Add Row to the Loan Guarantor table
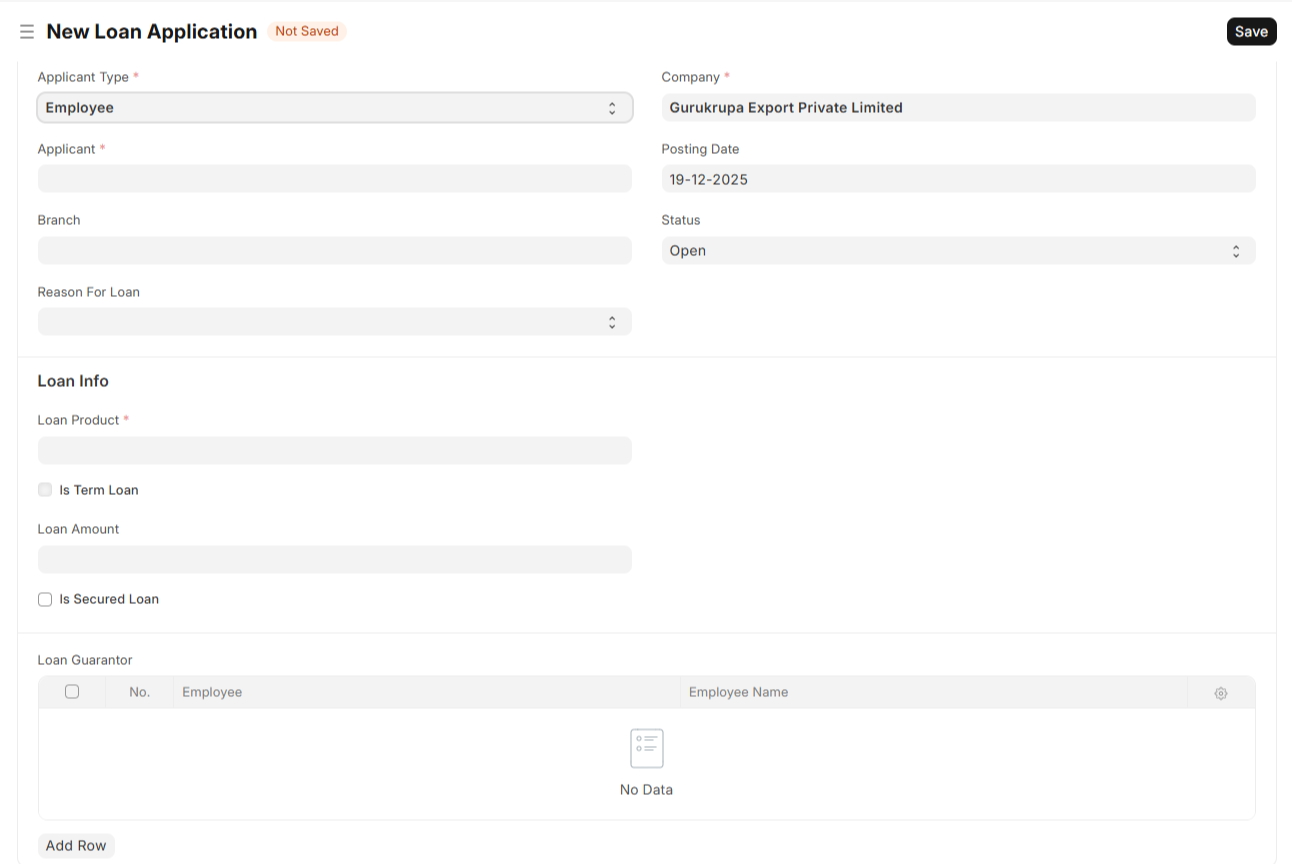 76,846
